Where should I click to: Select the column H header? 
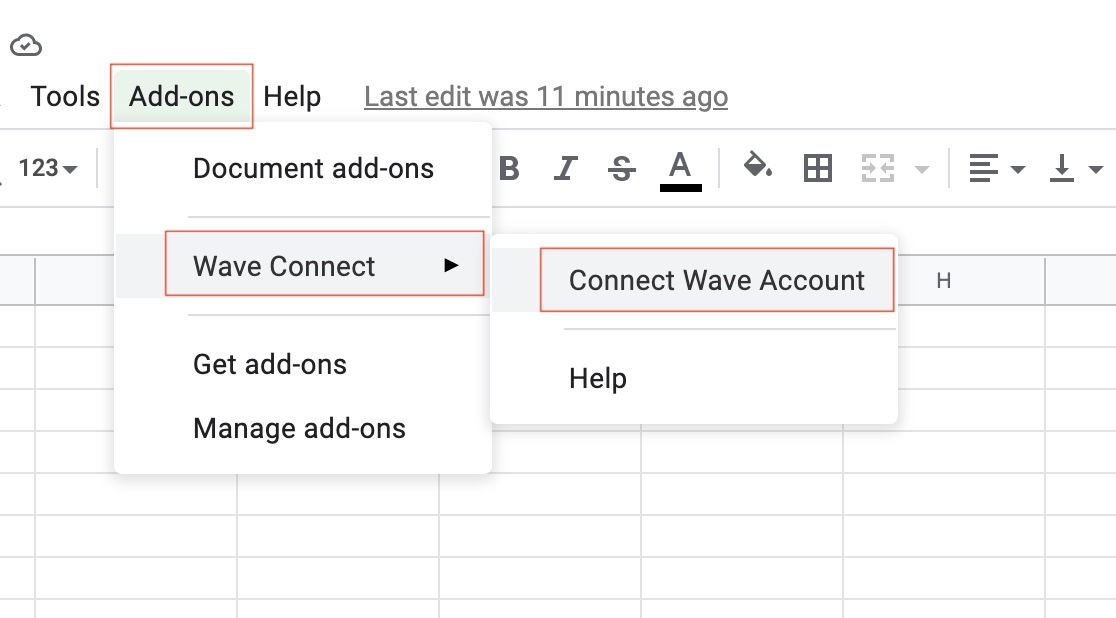tap(943, 281)
